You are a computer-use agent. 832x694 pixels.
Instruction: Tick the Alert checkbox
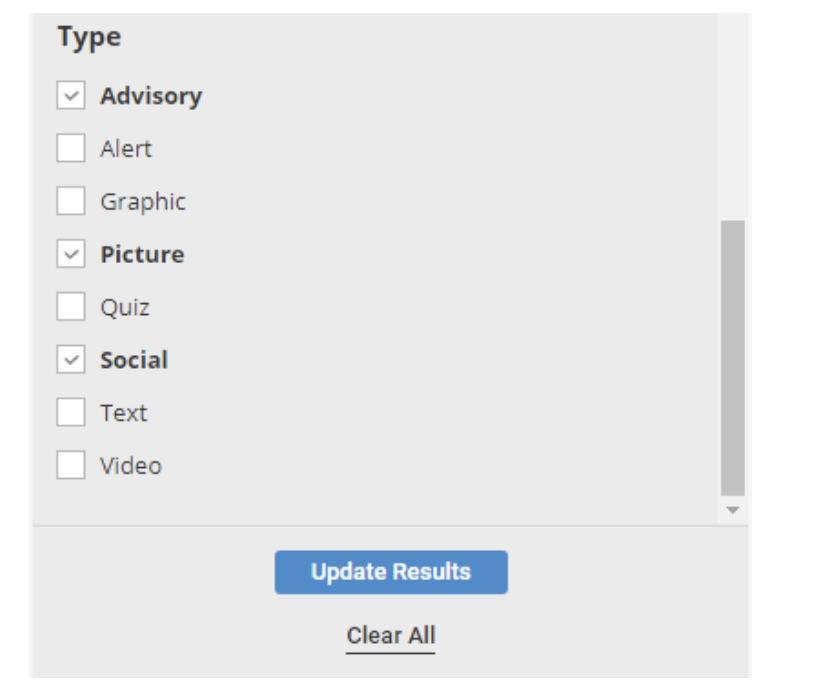click(x=71, y=149)
